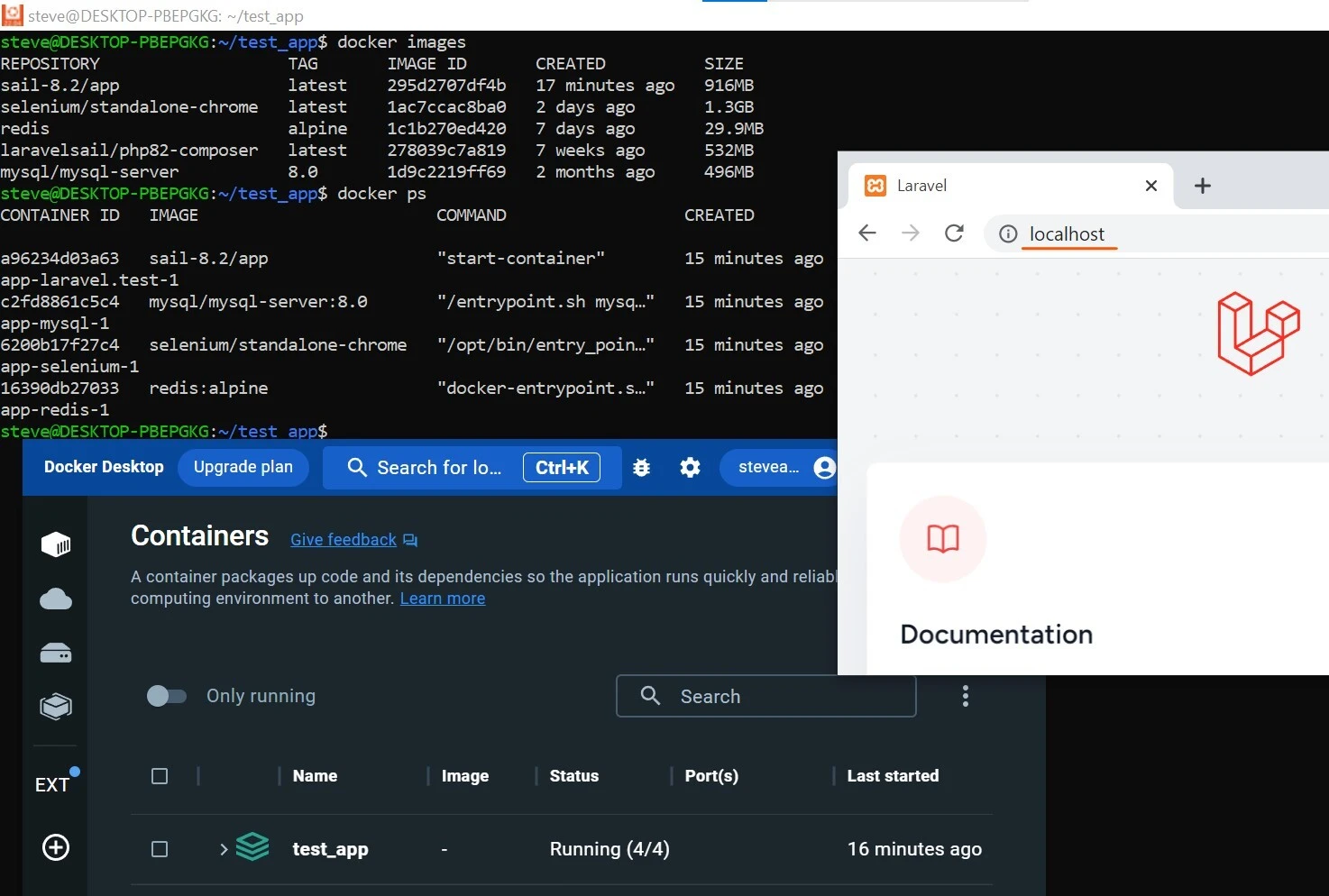Click the localhost address bar
1329x896 pixels.
click(x=1067, y=233)
